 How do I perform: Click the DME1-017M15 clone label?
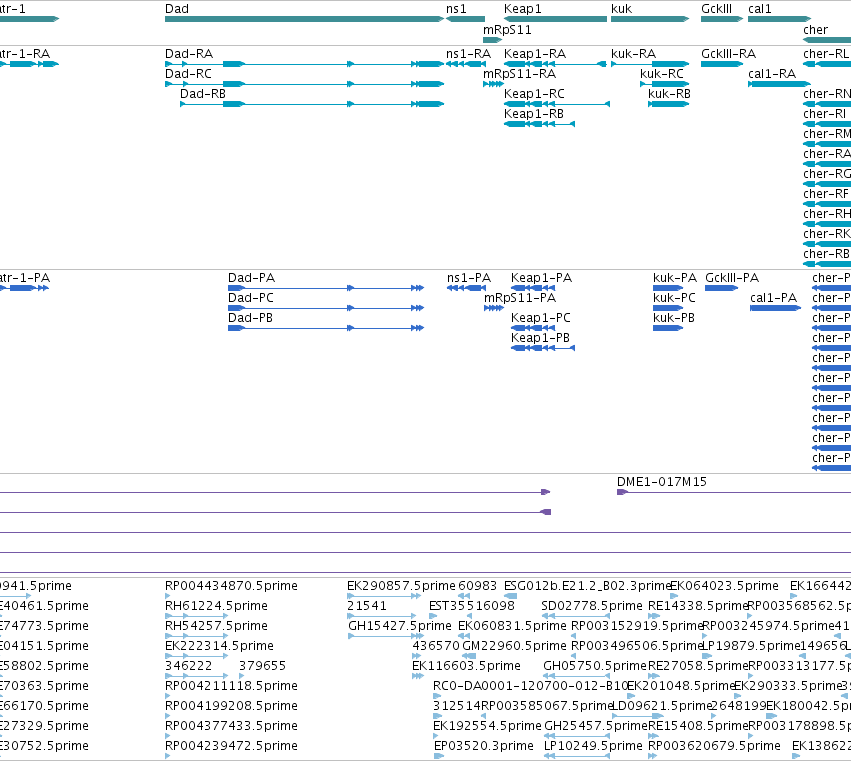coord(662,482)
